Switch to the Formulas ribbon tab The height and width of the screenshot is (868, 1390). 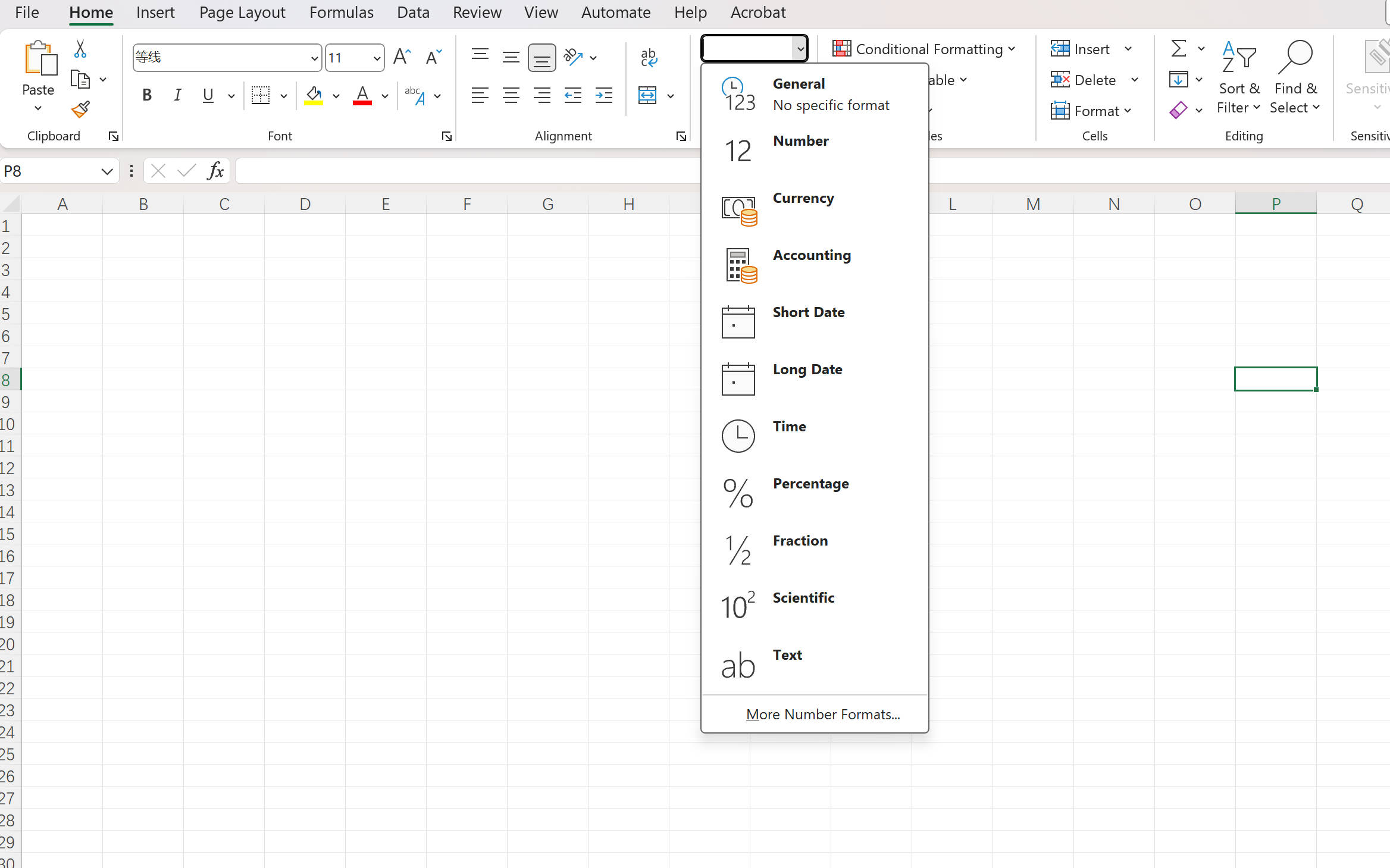341,12
